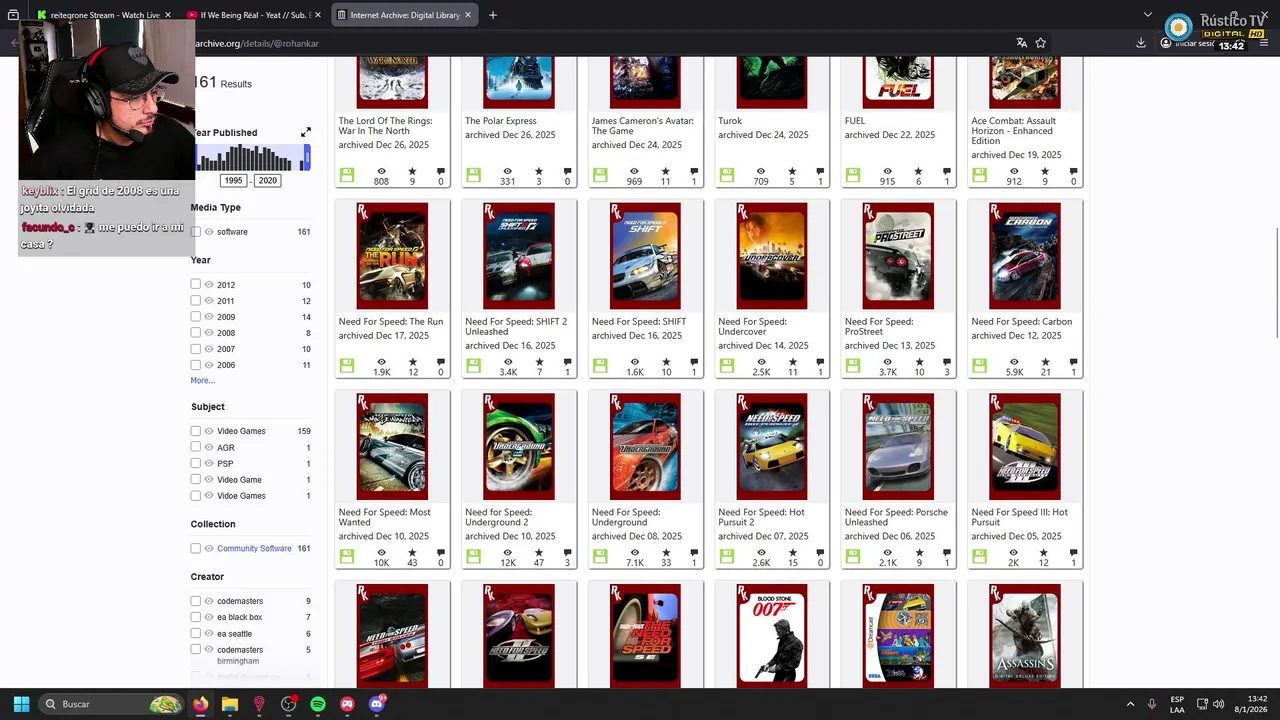The height and width of the screenshot is (720, 1280).
Task: Expand the Year Published histogram with arrows icon
Action: tap(306, 132)
